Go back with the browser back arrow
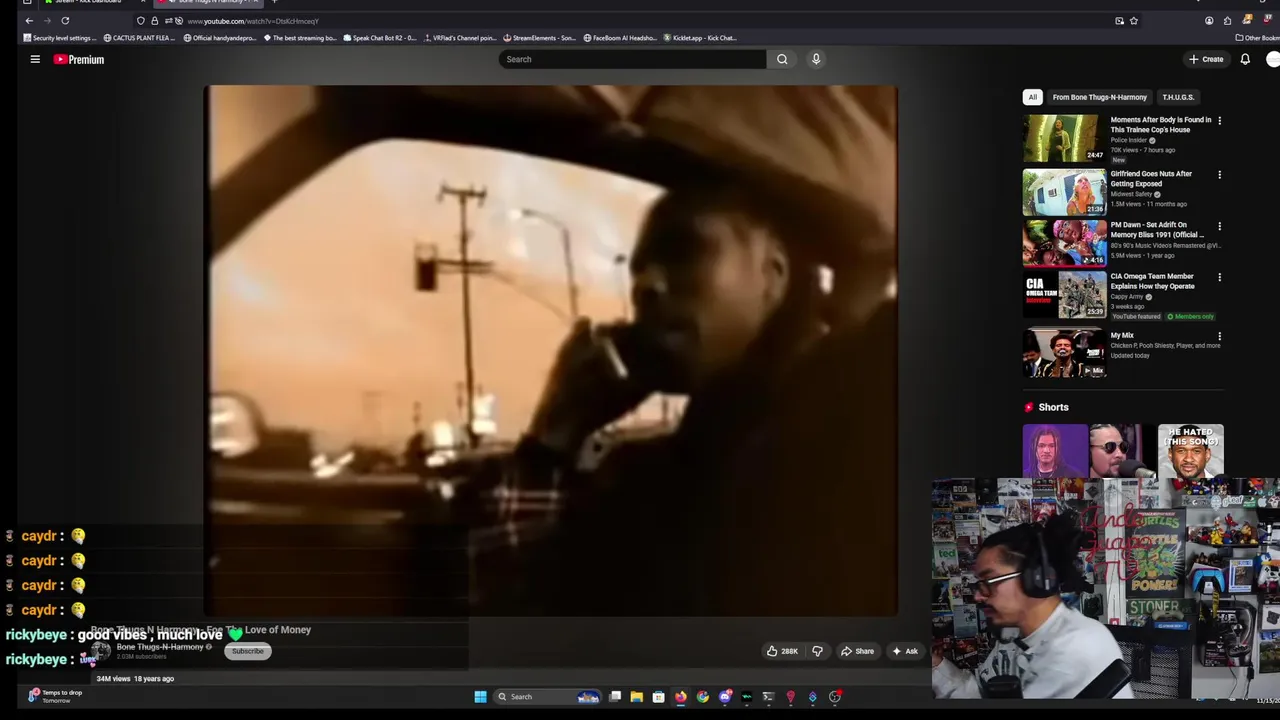The height and width of the screenshot is (720, 1280). pos(29,20)
